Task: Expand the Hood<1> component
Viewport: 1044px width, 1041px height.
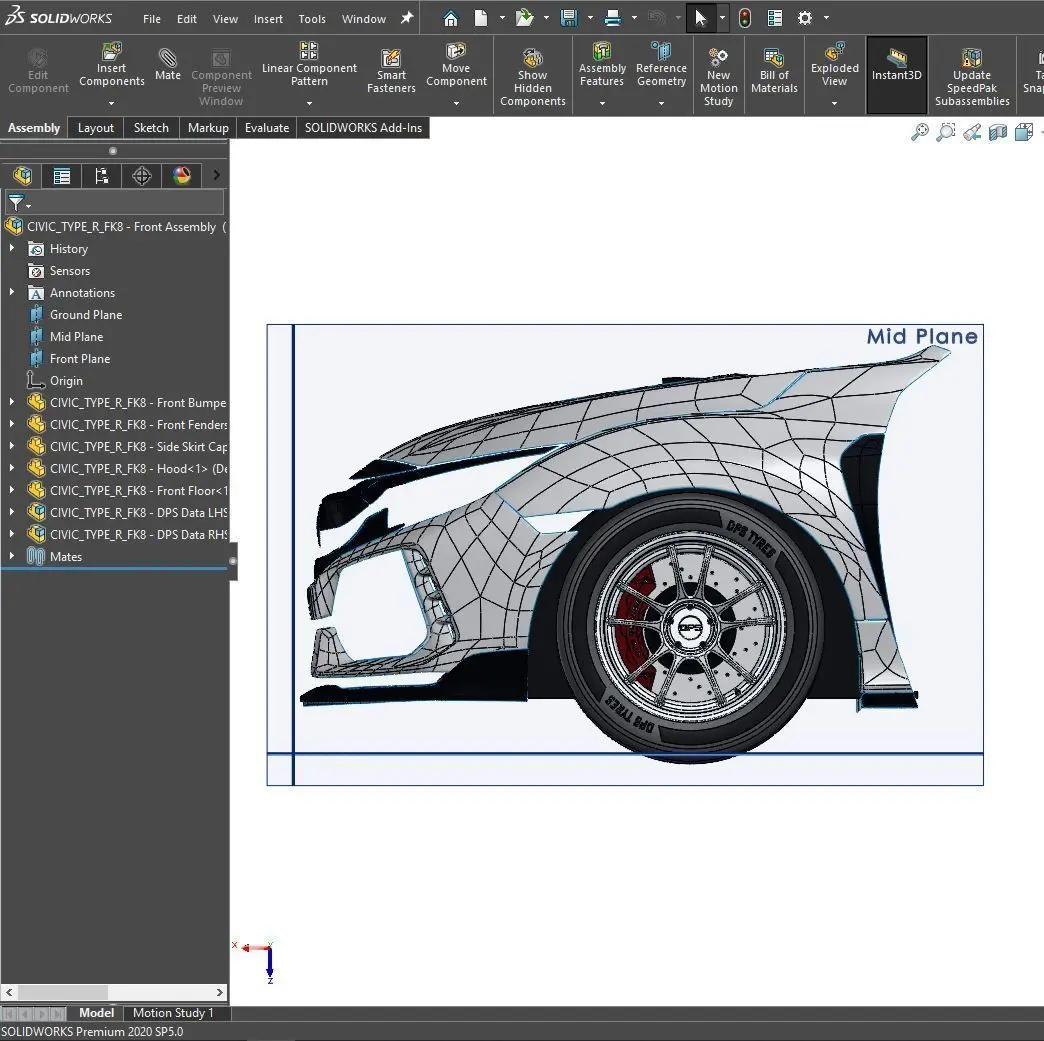Action: tap(11, 468)
